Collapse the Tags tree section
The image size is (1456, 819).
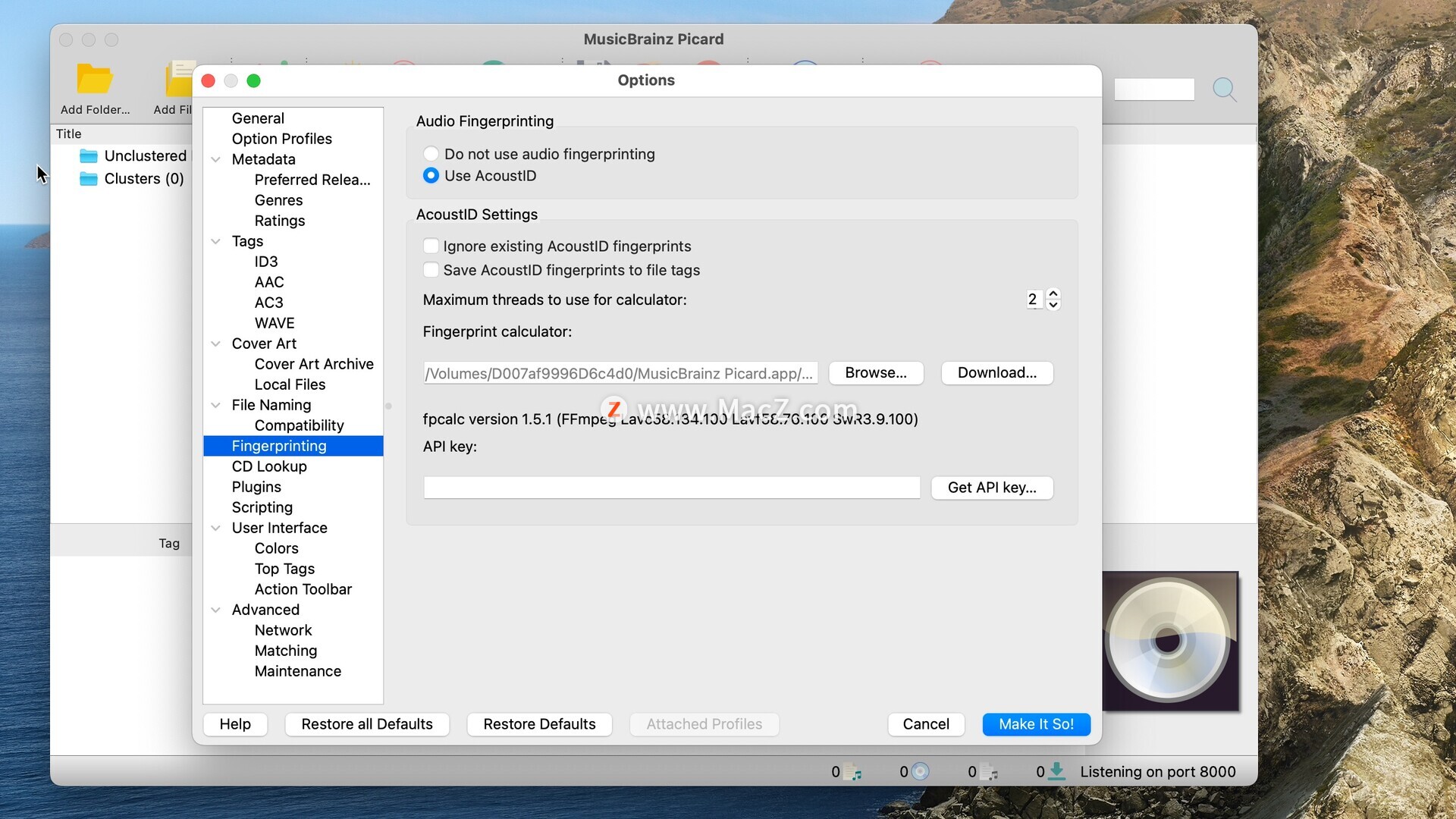pyautogui.click(x=216, y=241)
